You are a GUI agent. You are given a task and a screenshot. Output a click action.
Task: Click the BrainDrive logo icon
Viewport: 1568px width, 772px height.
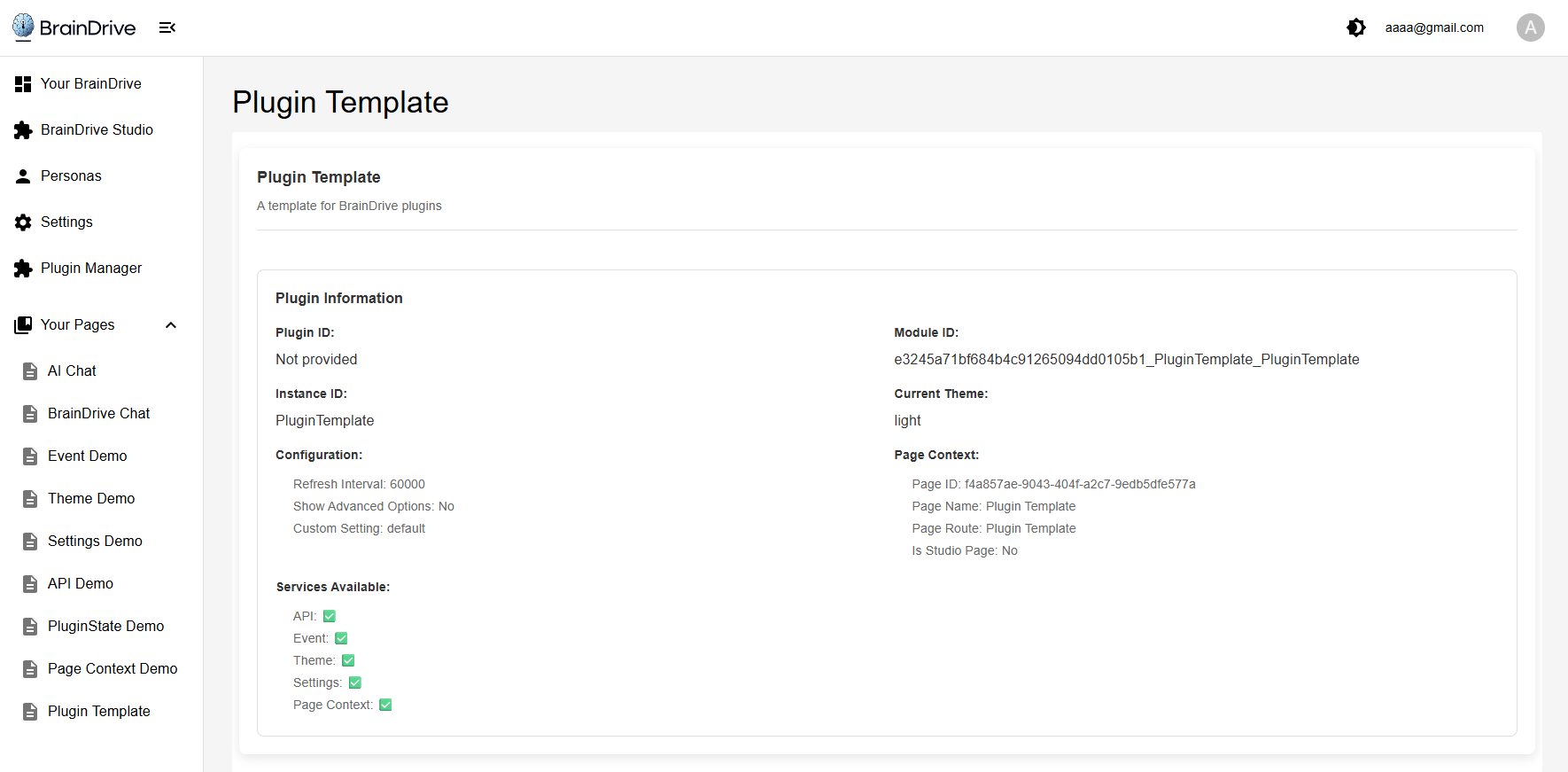23,27
